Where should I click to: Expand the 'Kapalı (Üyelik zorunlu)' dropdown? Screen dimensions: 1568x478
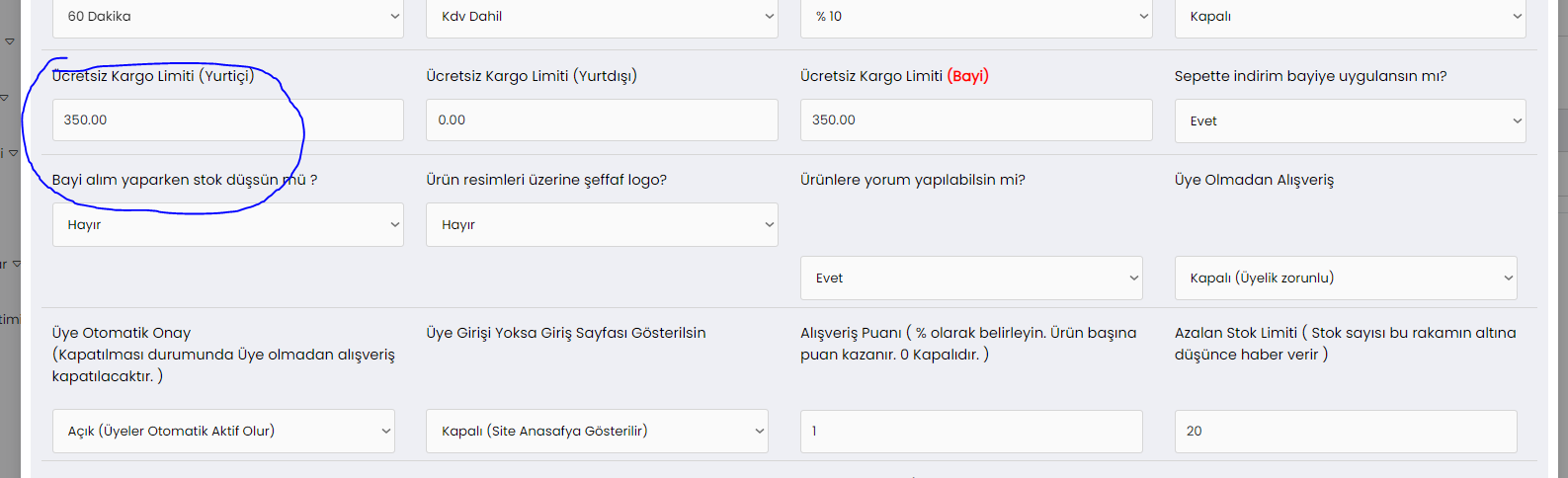(x=1345, y=279)
